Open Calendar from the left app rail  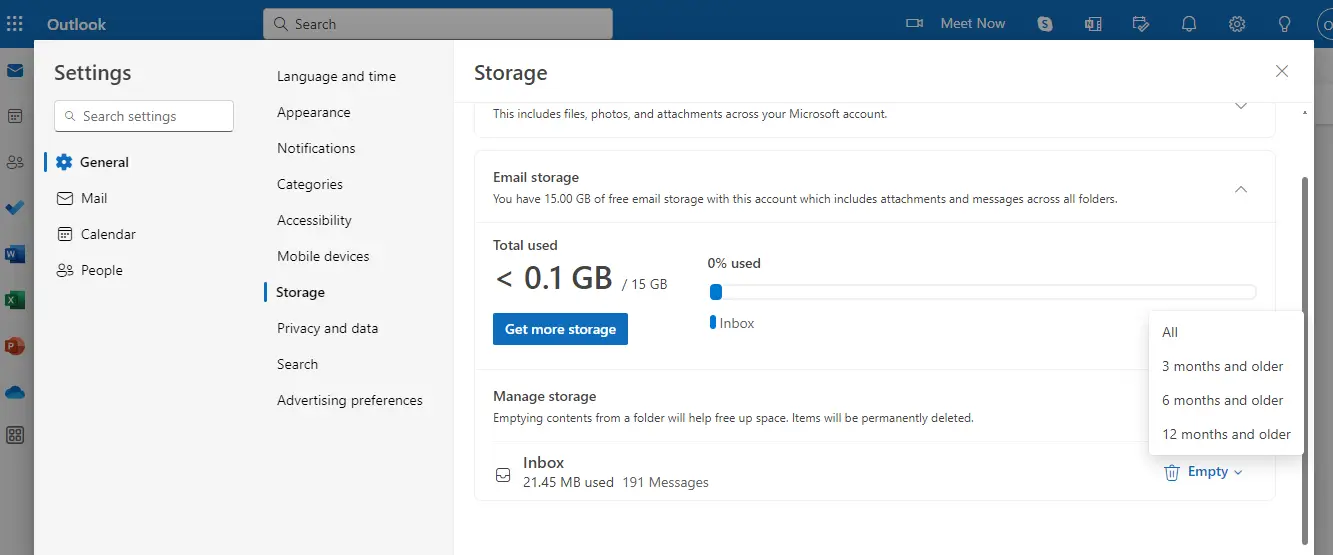15,116
